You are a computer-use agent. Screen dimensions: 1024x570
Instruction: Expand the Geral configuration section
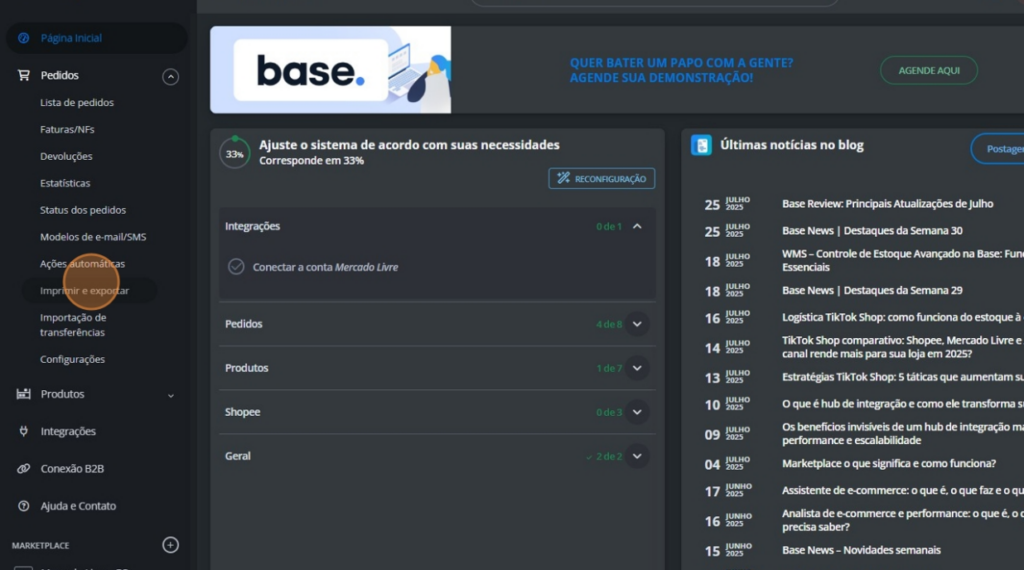pos(637,456)
